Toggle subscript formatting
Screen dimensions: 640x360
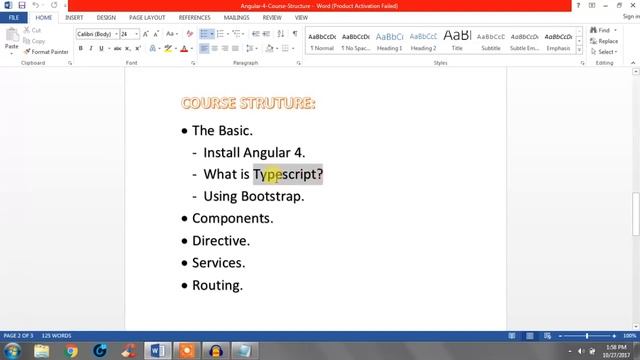pos(128,49)
